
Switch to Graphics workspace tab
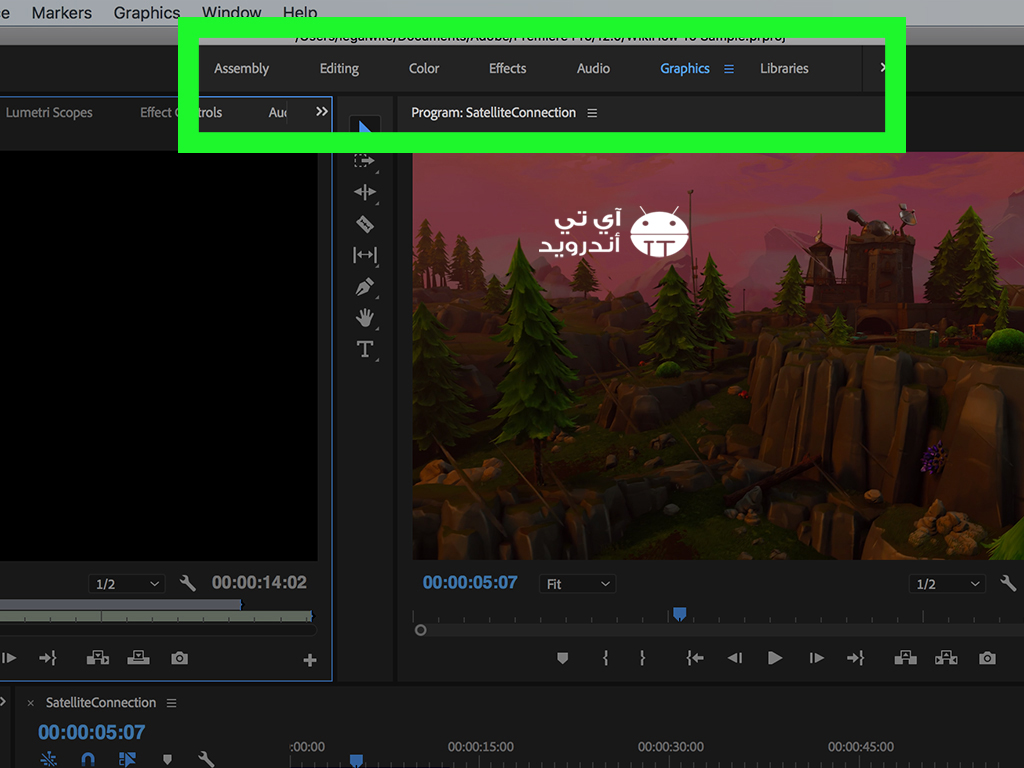tap(684, 69)
